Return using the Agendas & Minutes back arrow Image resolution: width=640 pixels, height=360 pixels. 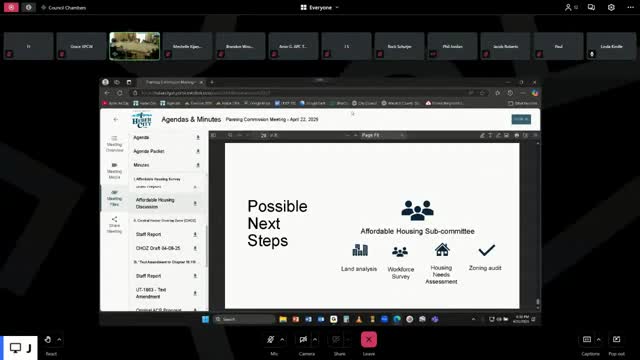[116, 120]
